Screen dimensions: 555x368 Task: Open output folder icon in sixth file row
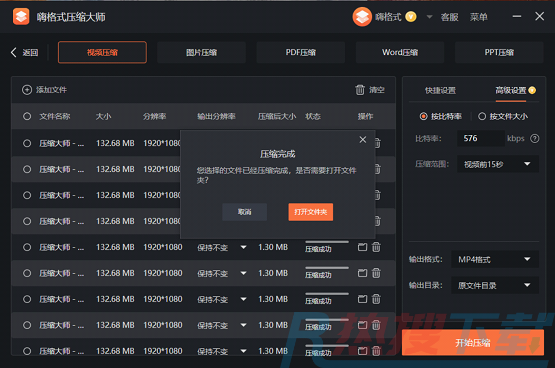tap(362, 273)
